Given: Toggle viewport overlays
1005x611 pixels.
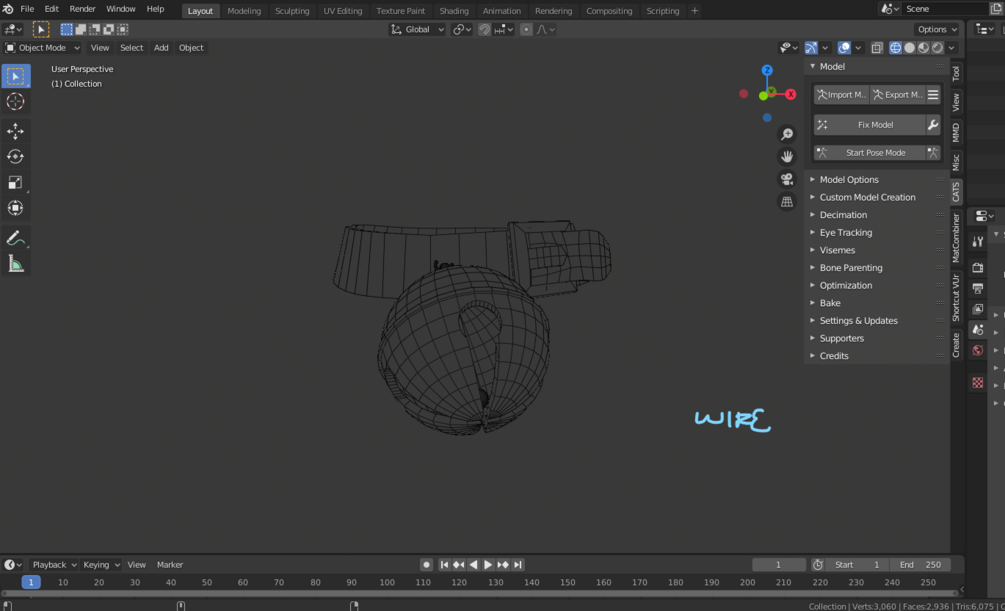Looking at the screenshot, I should pyautogui.click(x=844, y=47).
